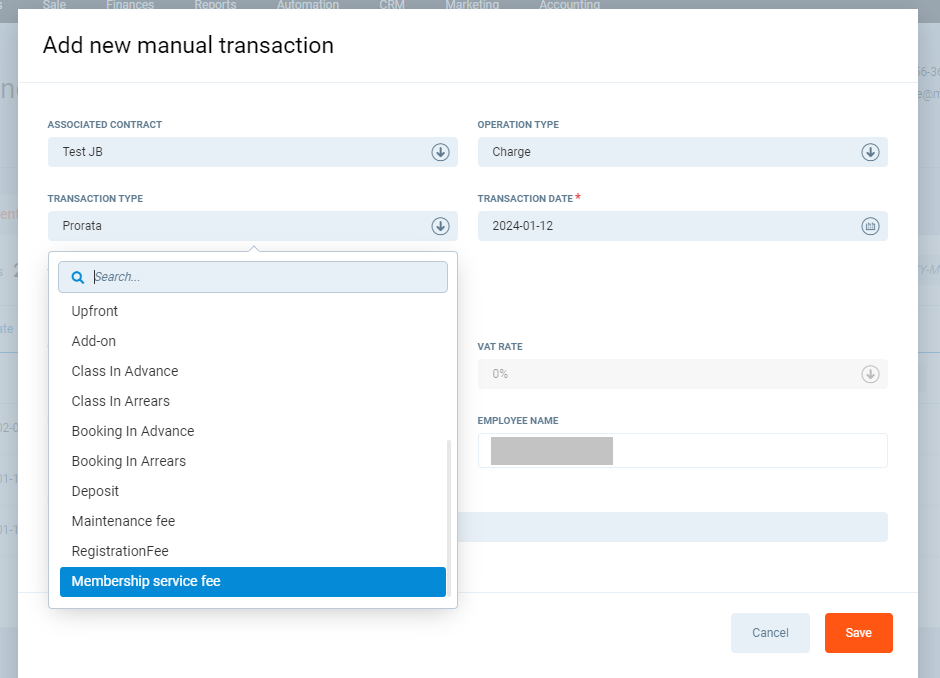Image resolution: width=940 pixels, height=678 pixels.
Task: Click the arrow icon in Operation Type
Action: [870, 152]
